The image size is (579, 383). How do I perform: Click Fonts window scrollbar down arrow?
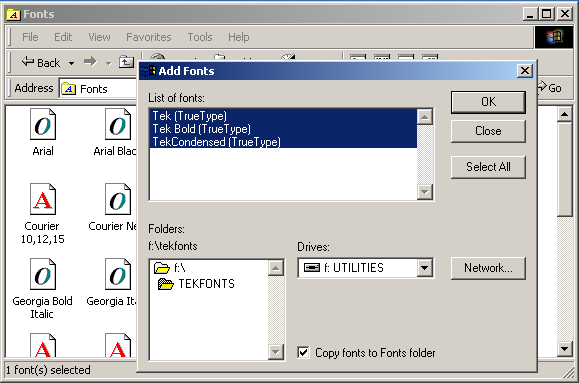(x=564, y=348)
